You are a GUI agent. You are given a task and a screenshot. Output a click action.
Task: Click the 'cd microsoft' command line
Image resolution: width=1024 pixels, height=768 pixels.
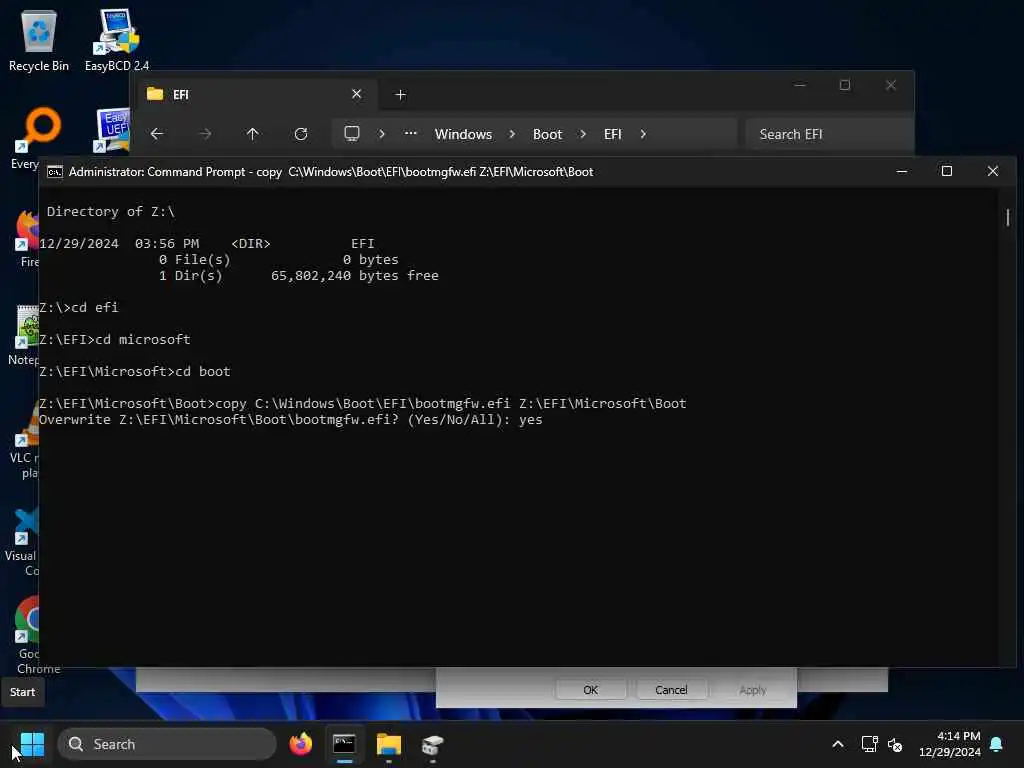pos(115,340)
